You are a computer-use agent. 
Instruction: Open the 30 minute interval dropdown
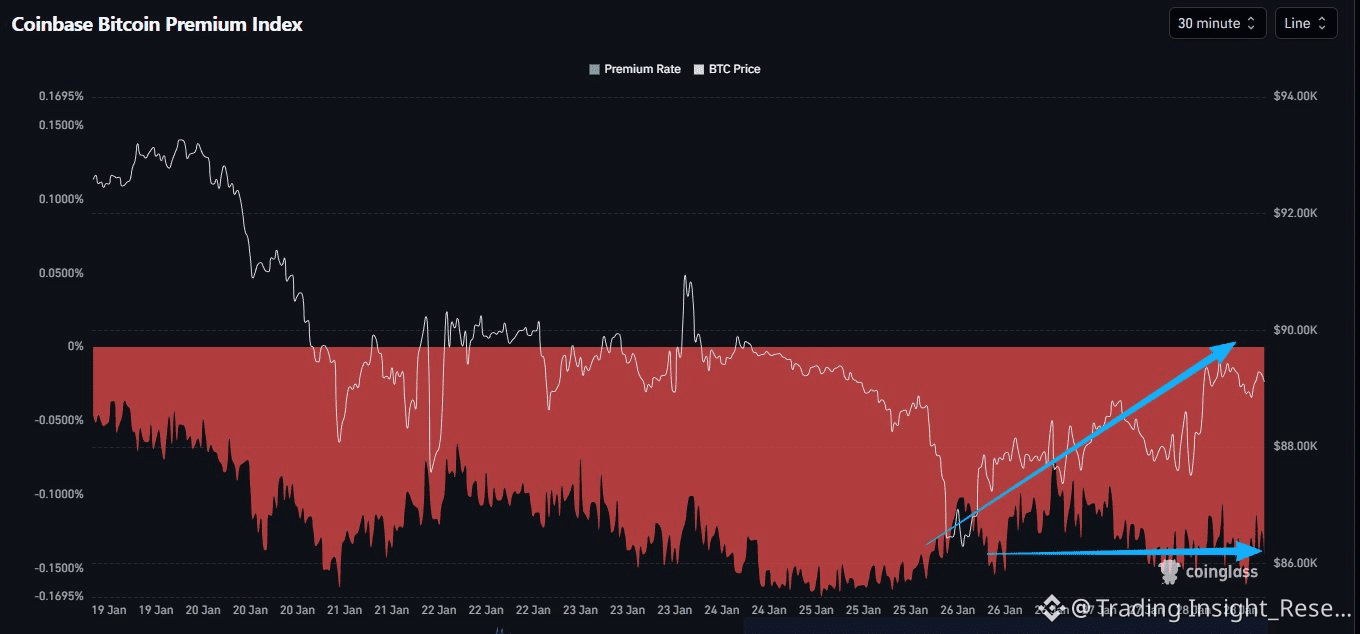tap(1217, 23)
